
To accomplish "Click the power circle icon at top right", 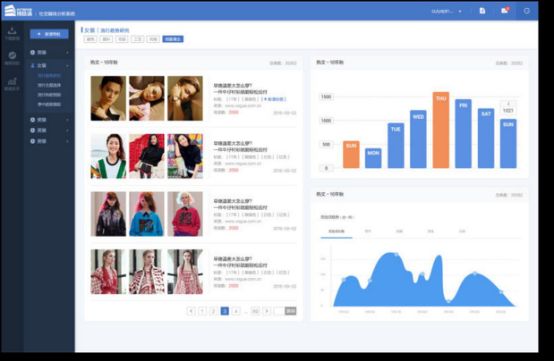I will click(526, 11).
